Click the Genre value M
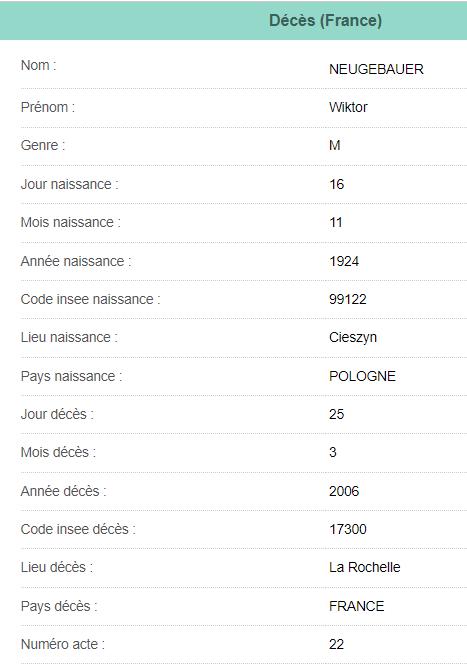This screenshot has height=667, width=467. pos(334,145)
